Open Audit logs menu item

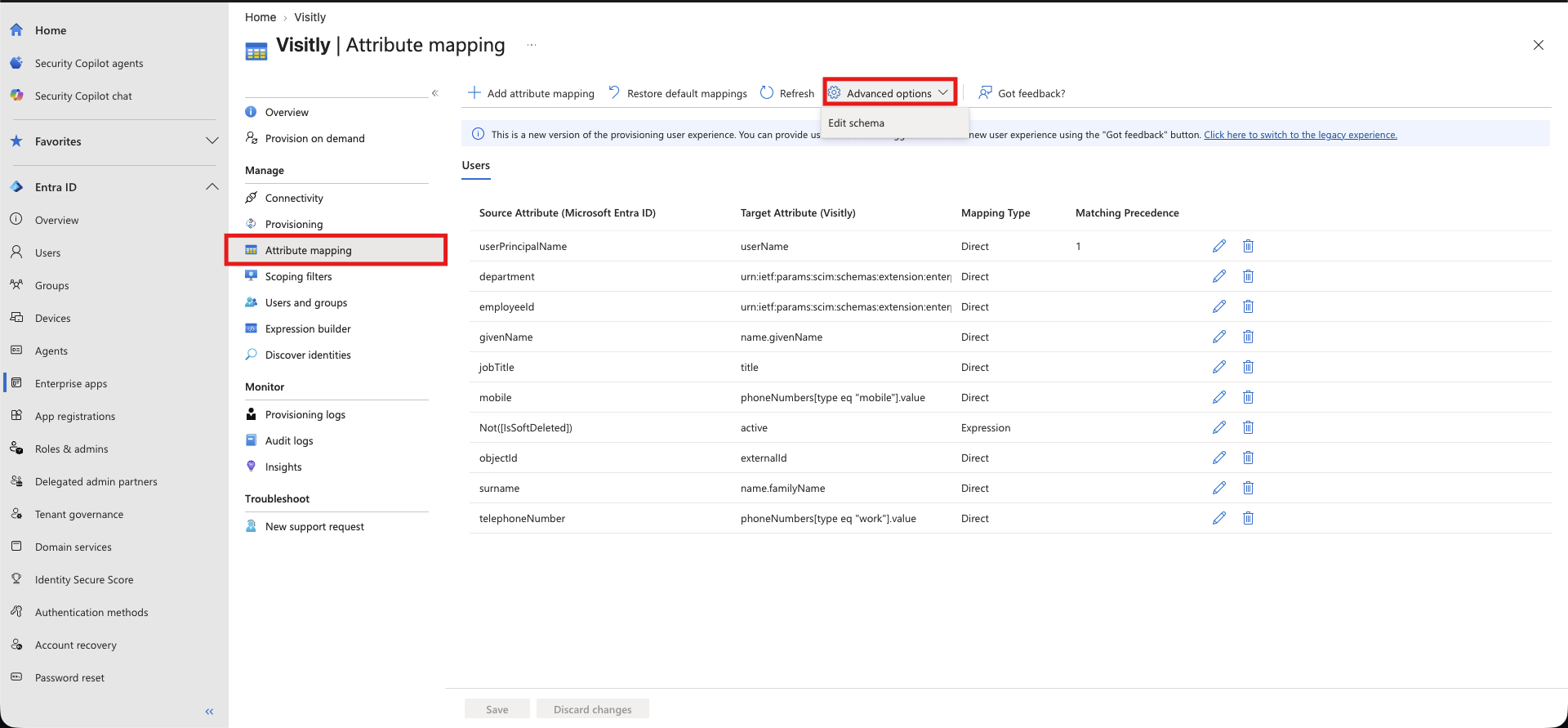(x=289, y=440)
